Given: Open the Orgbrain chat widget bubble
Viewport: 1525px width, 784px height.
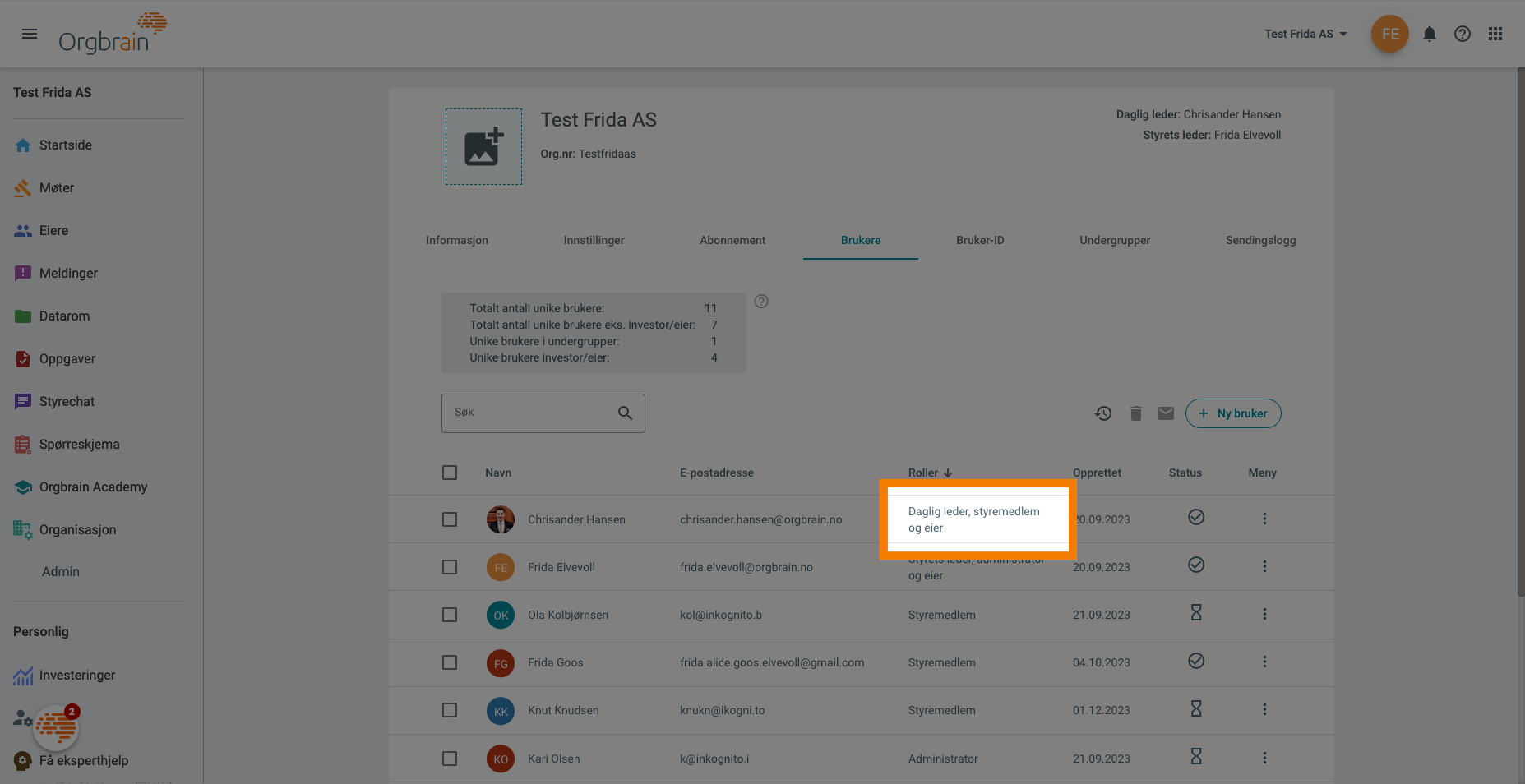Looking at the screenshot, I should [x=56, y=727].
